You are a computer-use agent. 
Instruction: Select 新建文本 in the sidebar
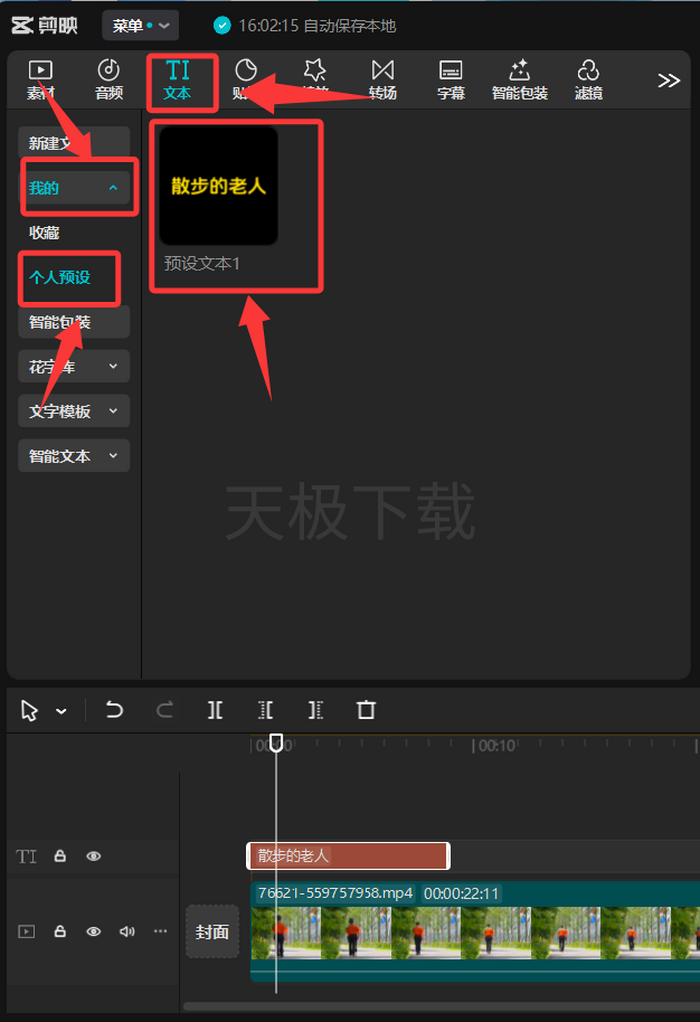[74, 143]
